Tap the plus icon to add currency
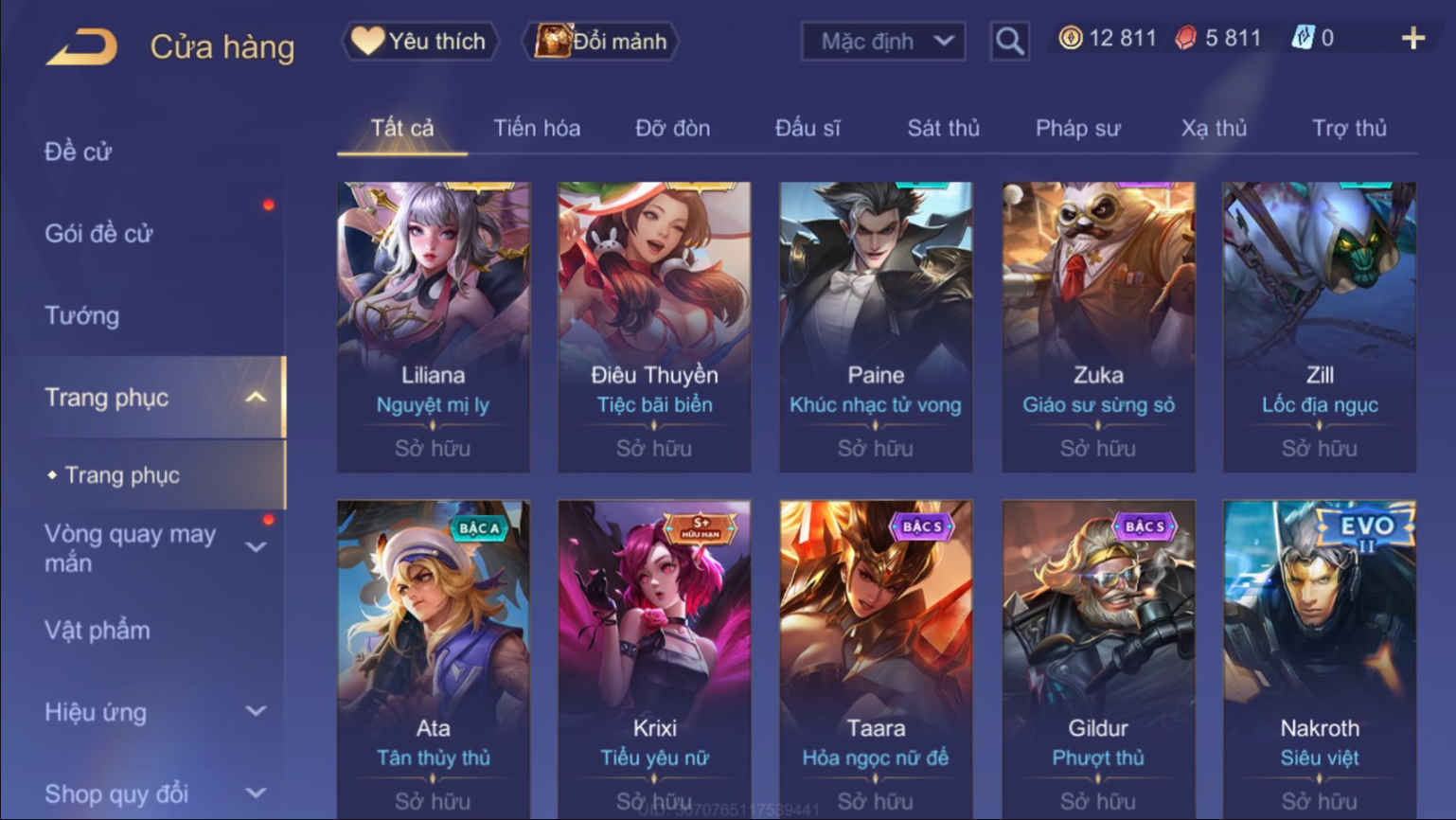 pyautogui.click(x=1413, y=38)
